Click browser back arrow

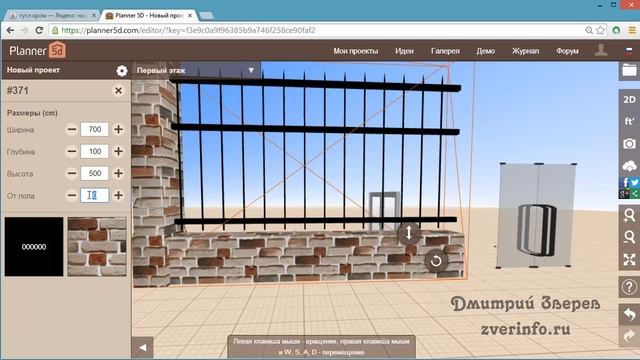11,30
